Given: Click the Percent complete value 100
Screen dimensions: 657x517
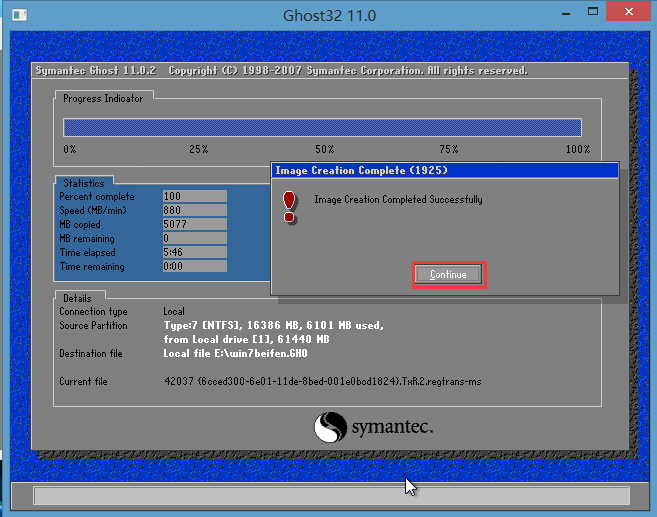Looking at the screenshot, I should point(195,196).
